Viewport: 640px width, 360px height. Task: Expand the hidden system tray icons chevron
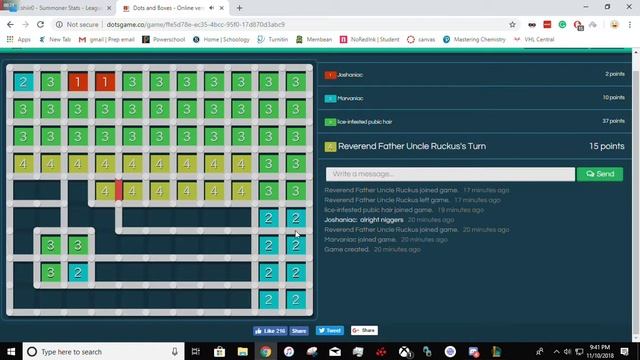click(x=556, y=351)
